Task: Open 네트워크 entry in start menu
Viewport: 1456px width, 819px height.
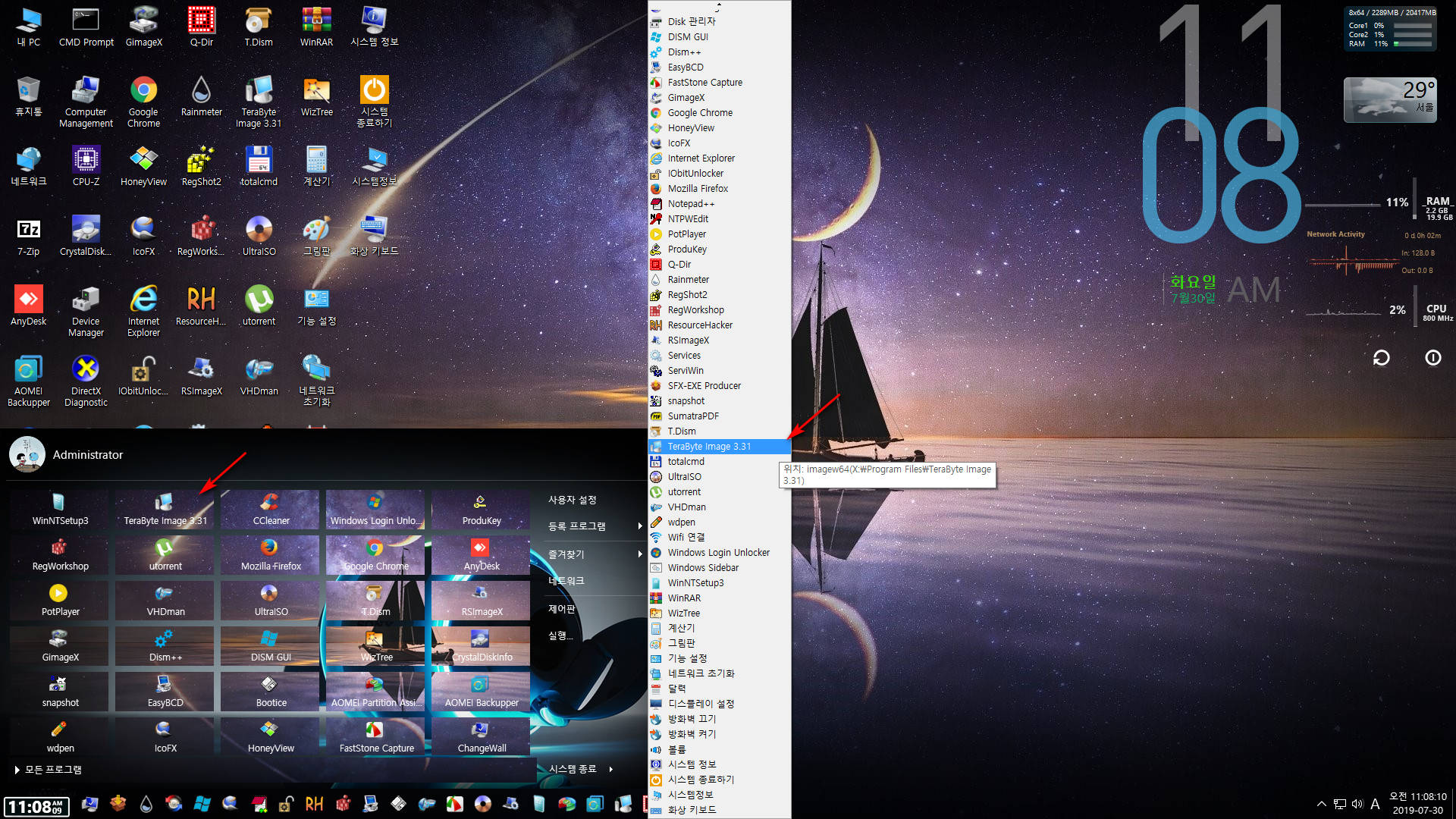Action: click(566, 581)
